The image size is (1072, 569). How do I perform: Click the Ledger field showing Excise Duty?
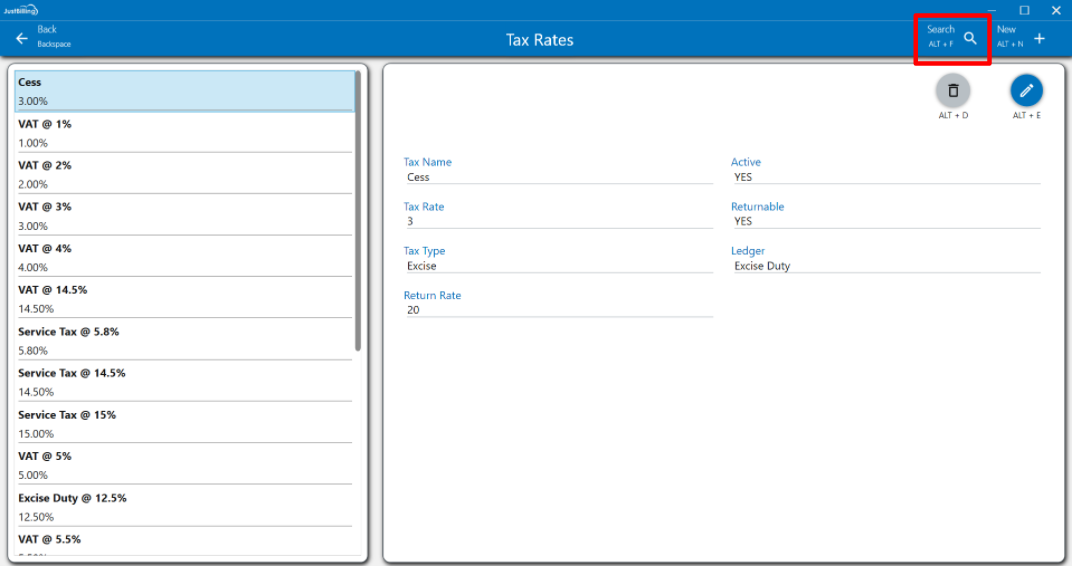(x=885, y=266)
